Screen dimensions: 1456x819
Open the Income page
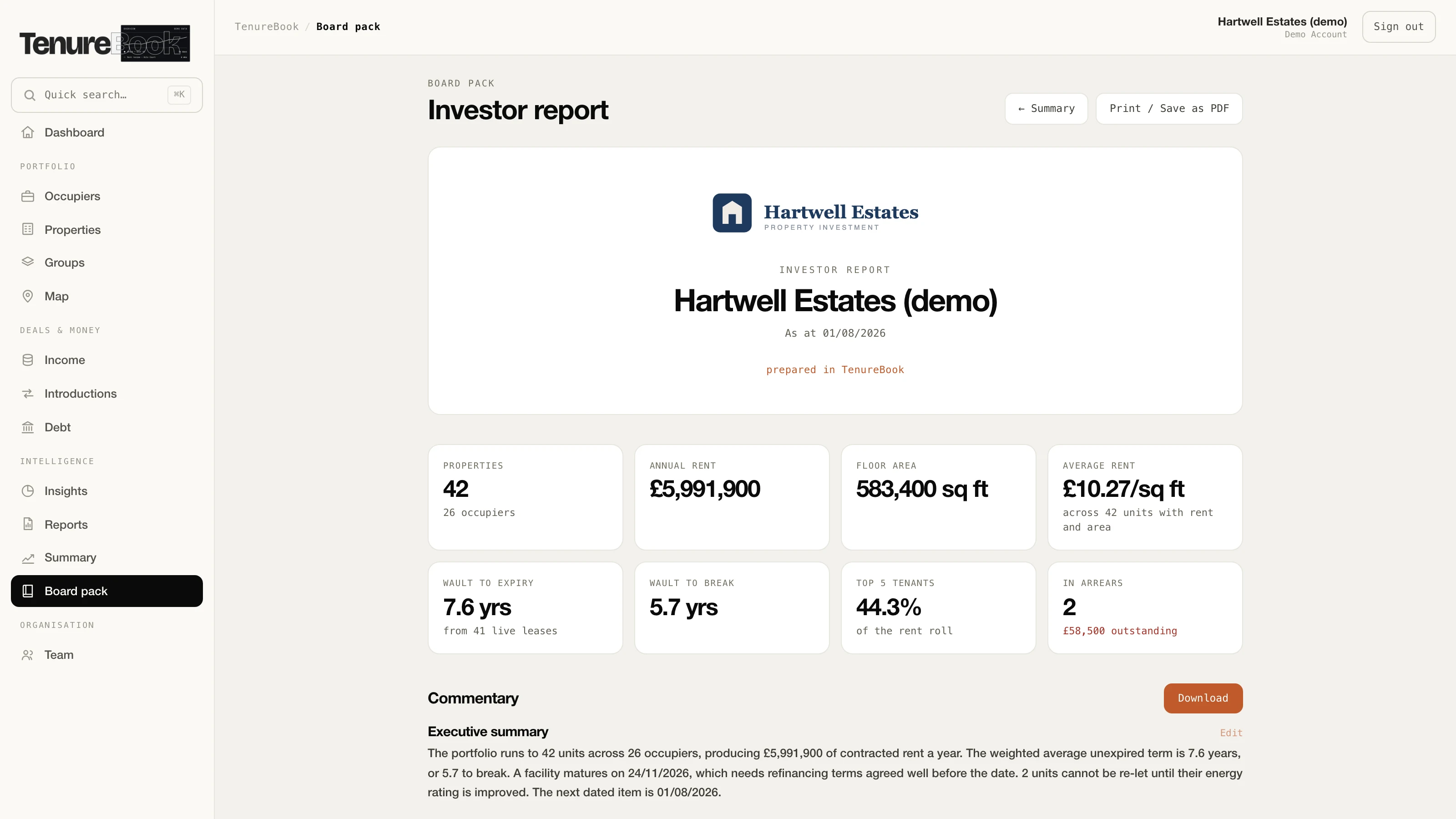[x=107, y=360]
